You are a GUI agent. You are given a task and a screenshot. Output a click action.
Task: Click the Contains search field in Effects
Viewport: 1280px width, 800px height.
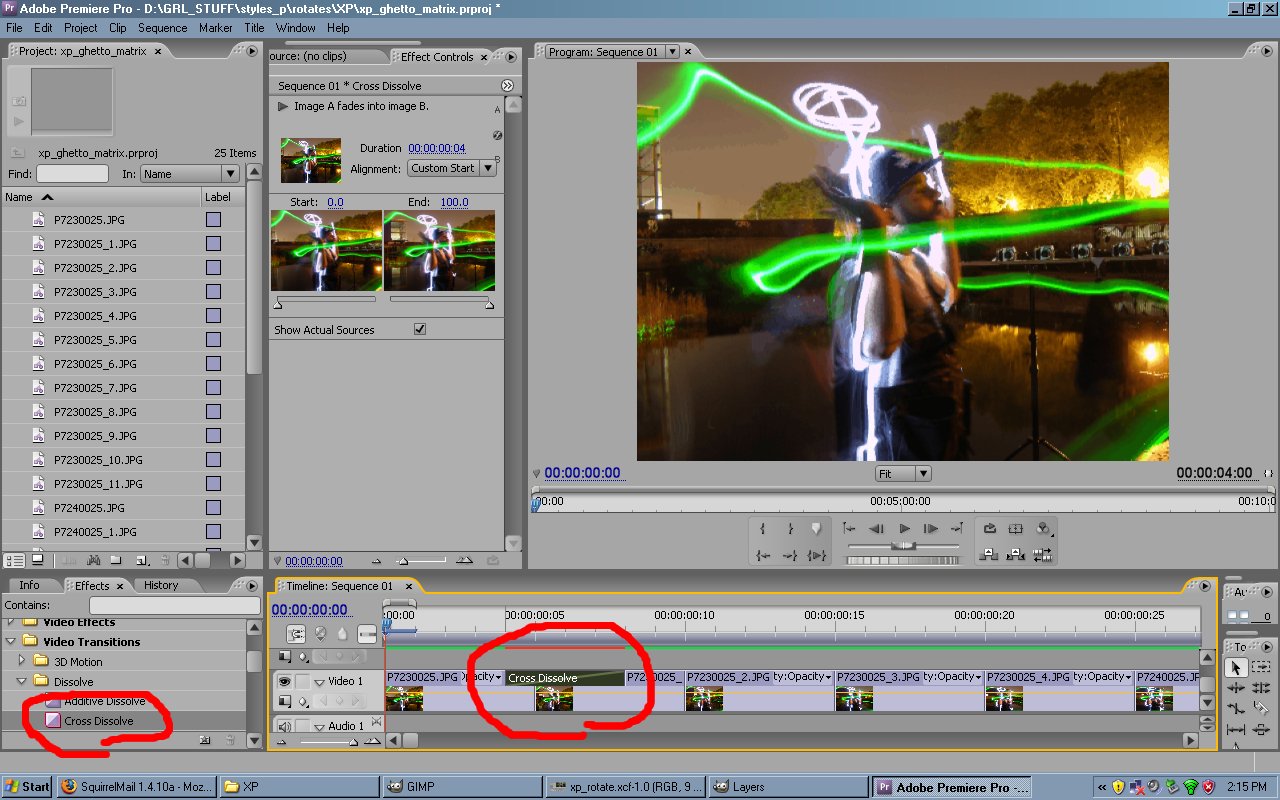[x=175, y=605]
